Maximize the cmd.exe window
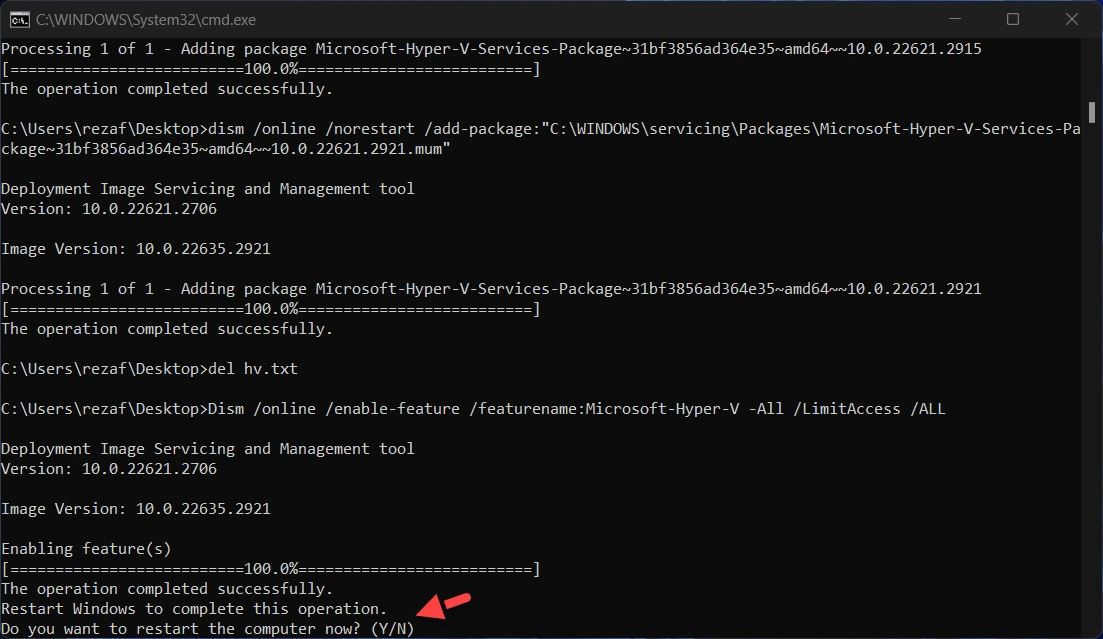The height and width of the screenshot is (639, 1103). click(x=1013, y=19)
